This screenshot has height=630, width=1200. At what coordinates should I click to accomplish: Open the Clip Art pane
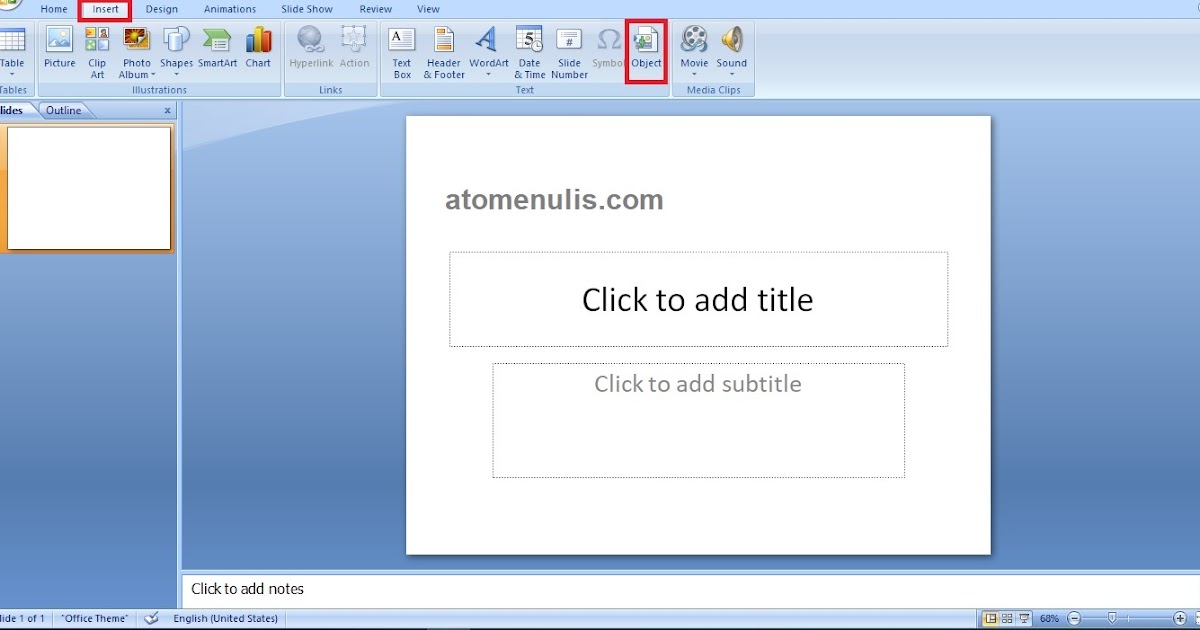coord(97,52)
